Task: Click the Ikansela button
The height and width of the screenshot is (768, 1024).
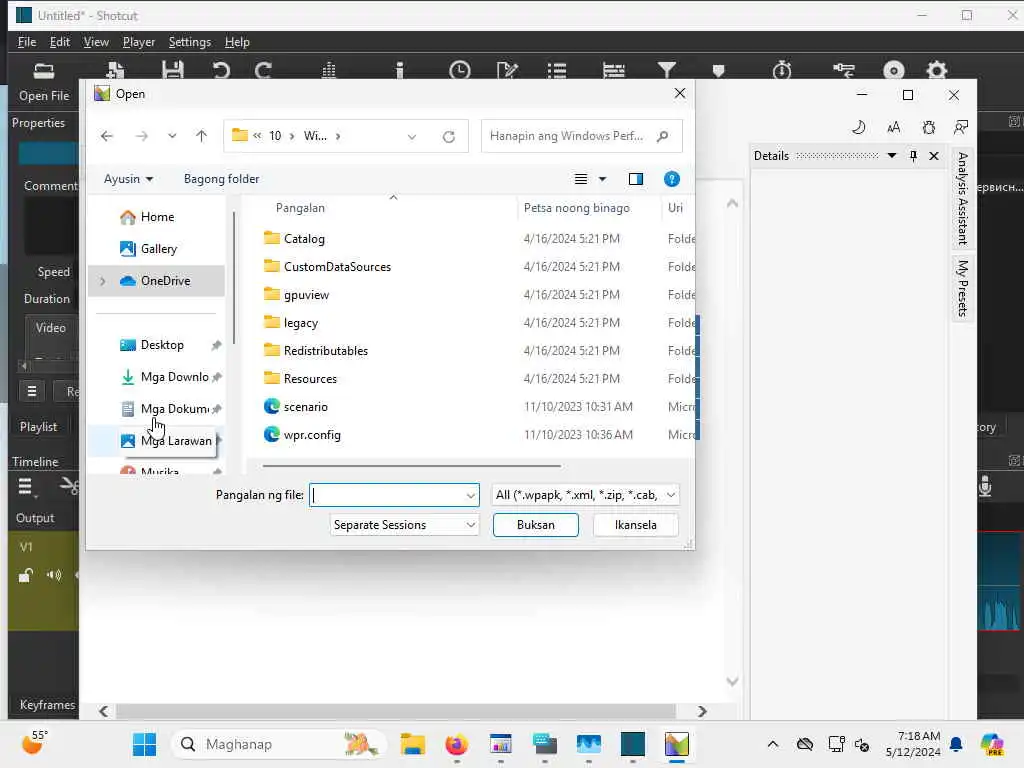Action: 635,525
